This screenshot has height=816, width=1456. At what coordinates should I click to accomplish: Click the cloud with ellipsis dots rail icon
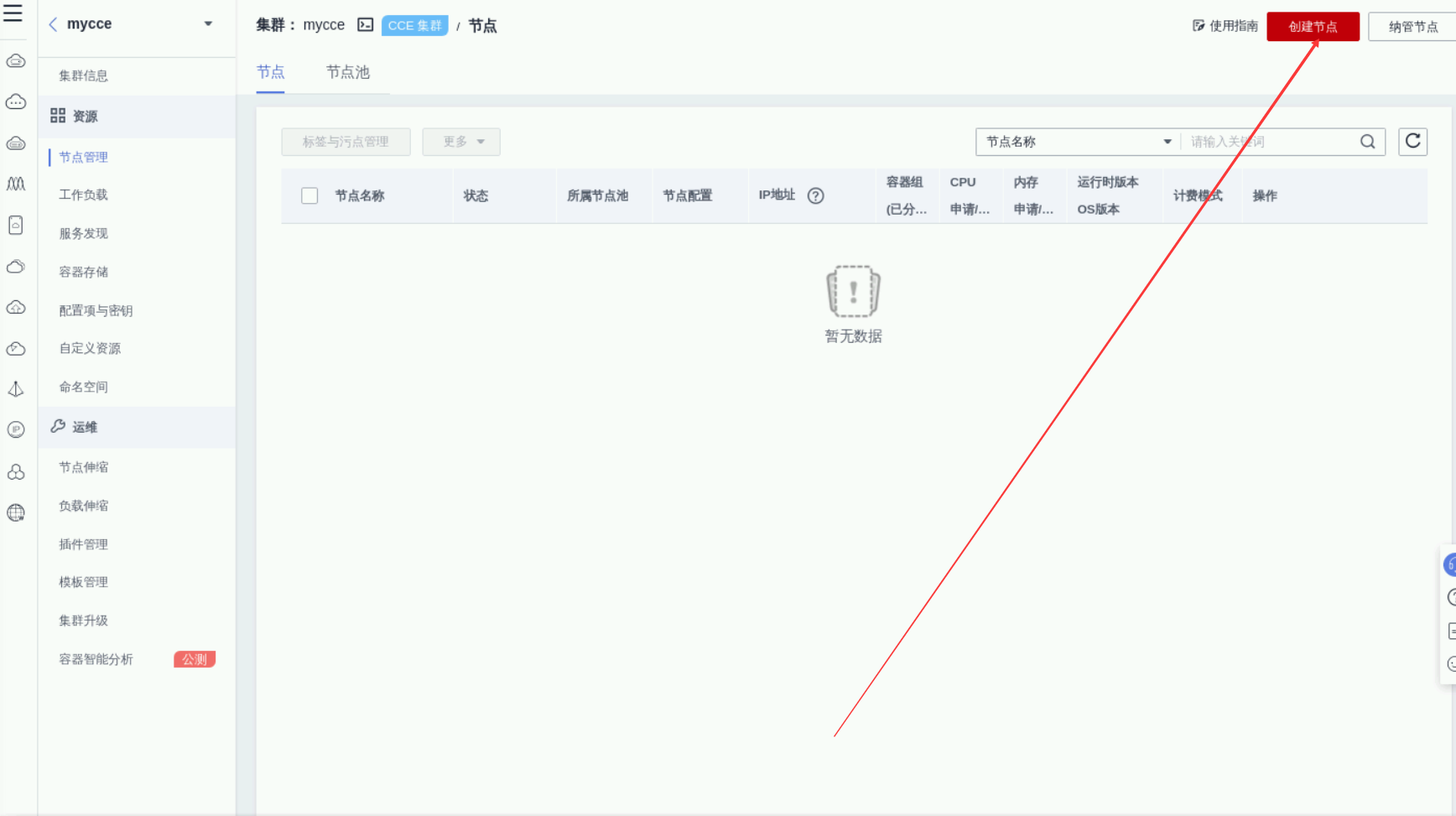pyautogui.click(x=16, y=102)
